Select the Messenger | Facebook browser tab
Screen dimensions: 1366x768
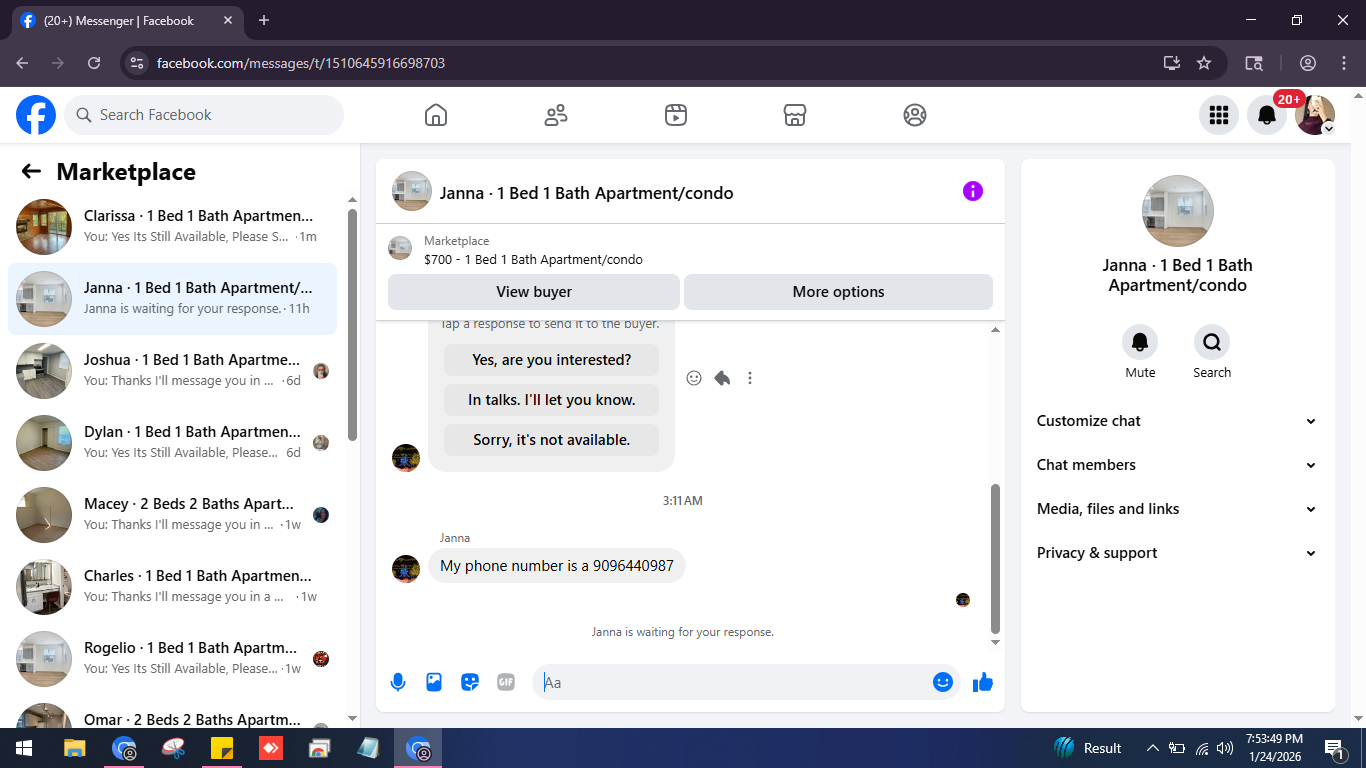tap(126, 20)
